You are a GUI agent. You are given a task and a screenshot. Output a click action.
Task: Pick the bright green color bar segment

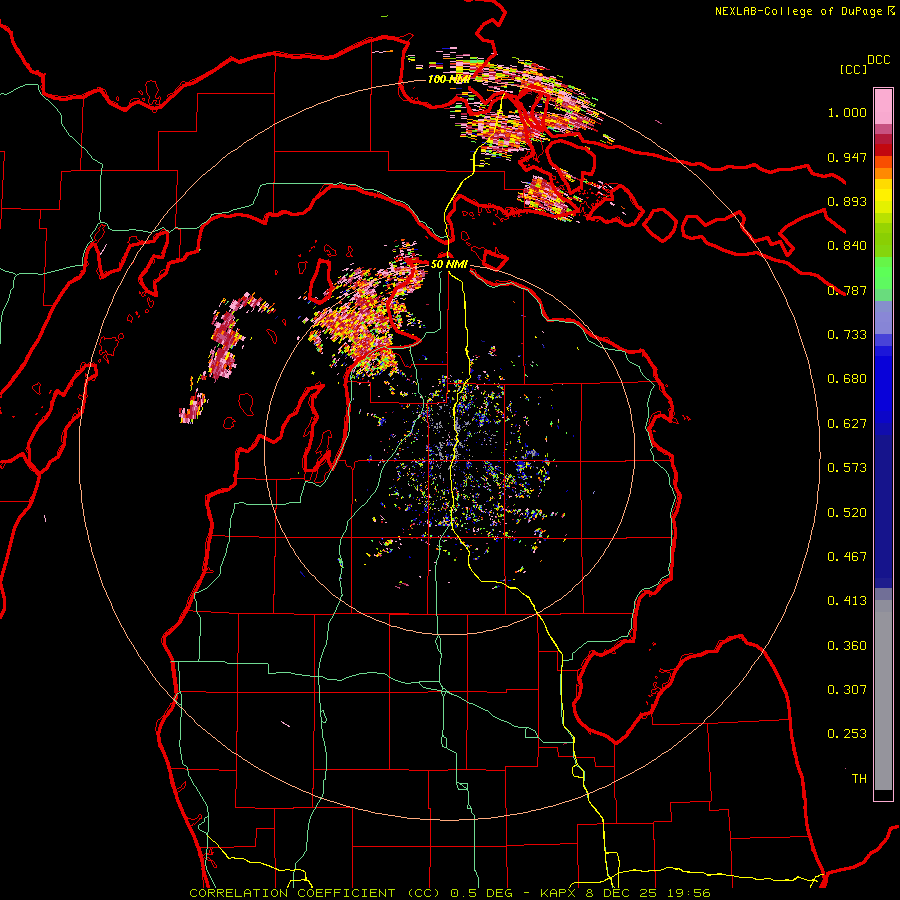tap(883, 273)
